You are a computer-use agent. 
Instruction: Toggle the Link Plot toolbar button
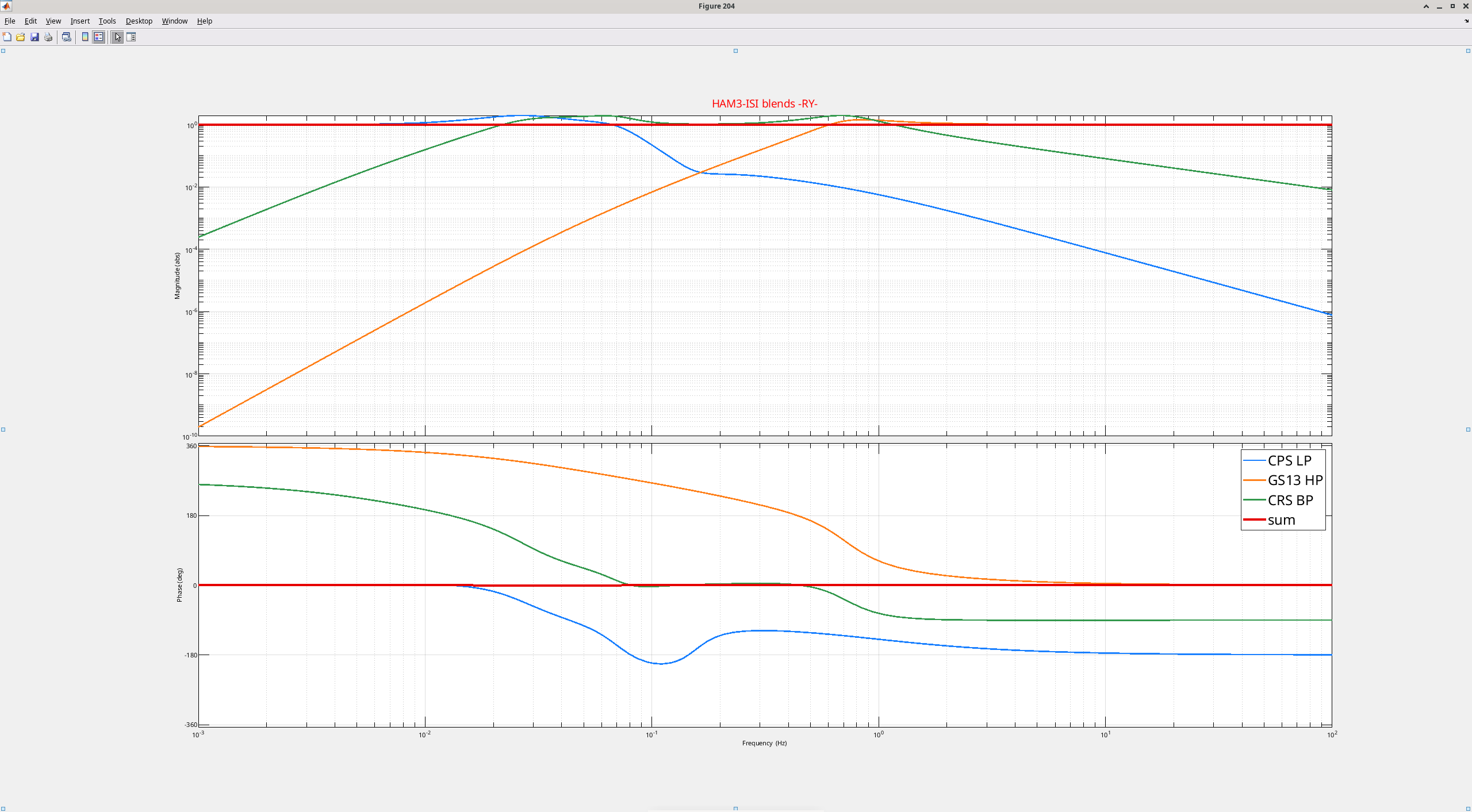67,37
